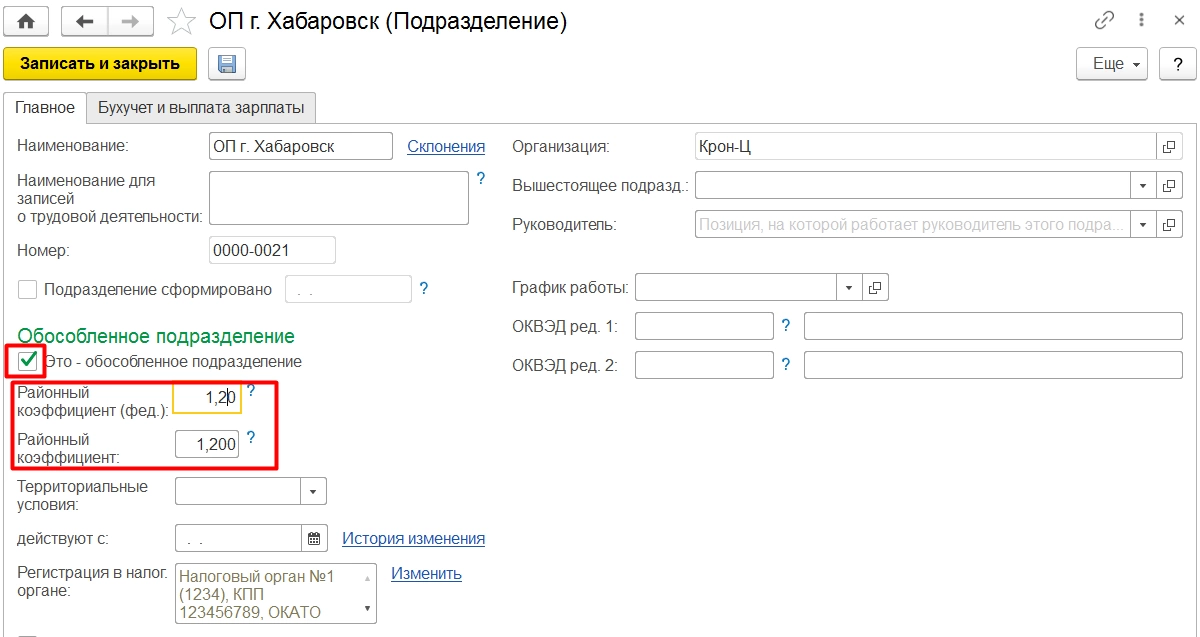Click 'Записать и закрыть' button
Image resolution: width=1200 pixels, height=637 pixels.
[100, 64]
